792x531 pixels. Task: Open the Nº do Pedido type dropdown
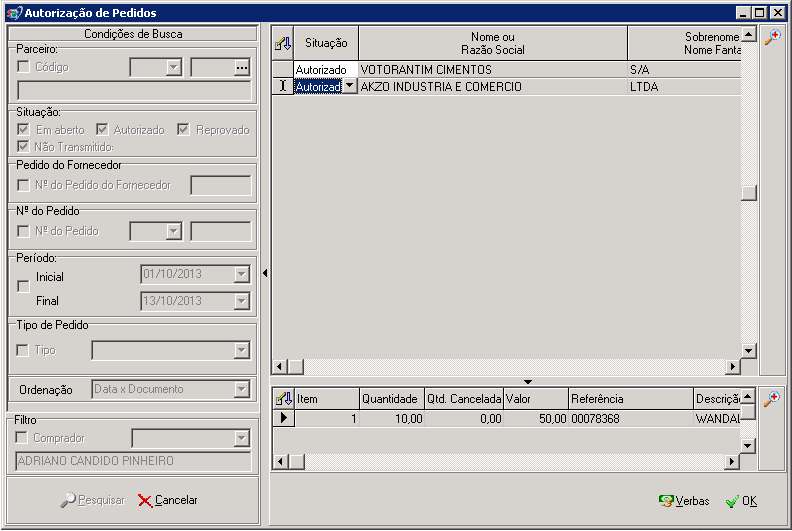pos(174,231)
